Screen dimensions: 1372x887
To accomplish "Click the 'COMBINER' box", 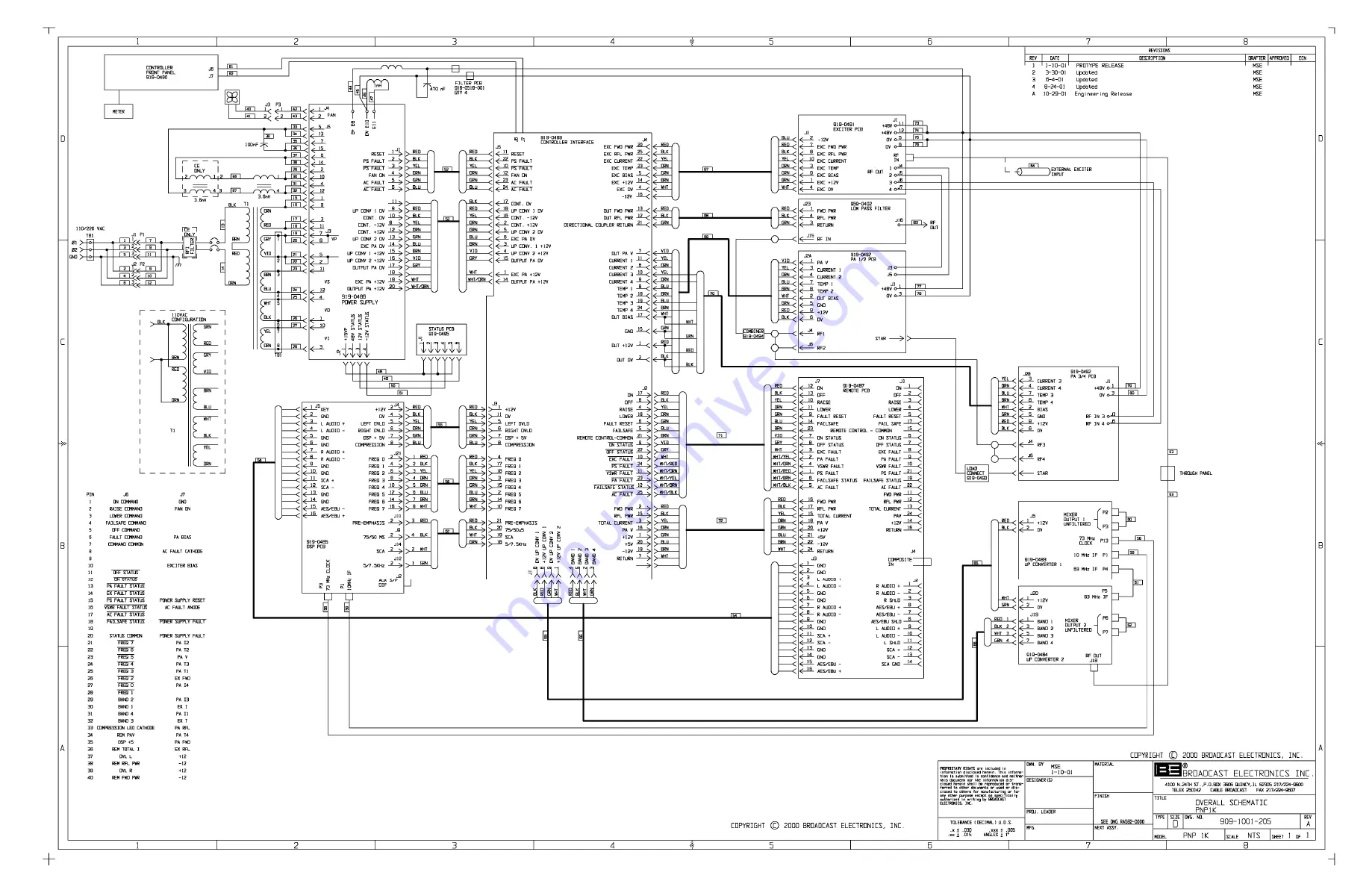I will (753, 334).
